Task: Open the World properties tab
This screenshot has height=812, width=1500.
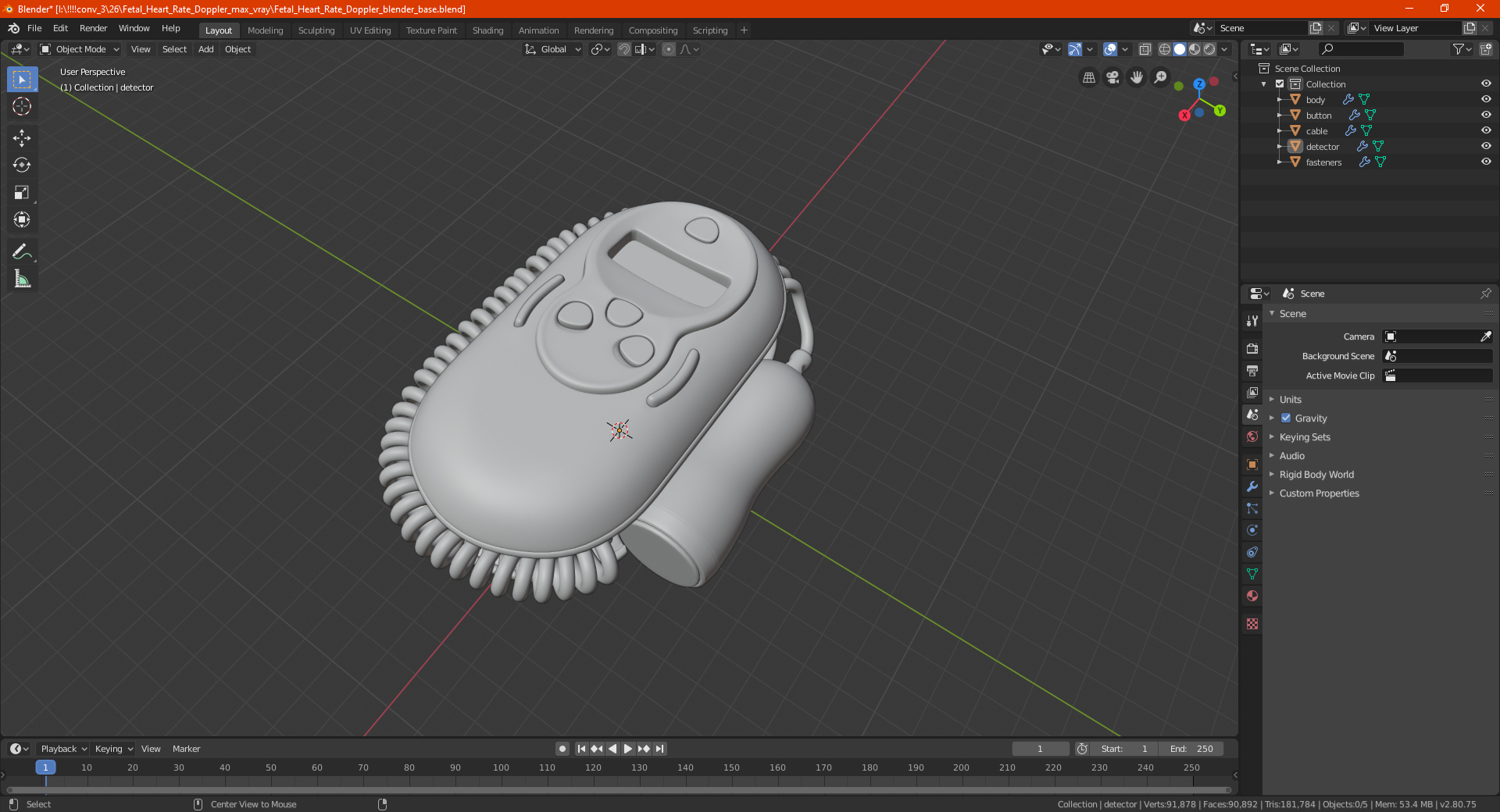Action: coord(1252,436)
